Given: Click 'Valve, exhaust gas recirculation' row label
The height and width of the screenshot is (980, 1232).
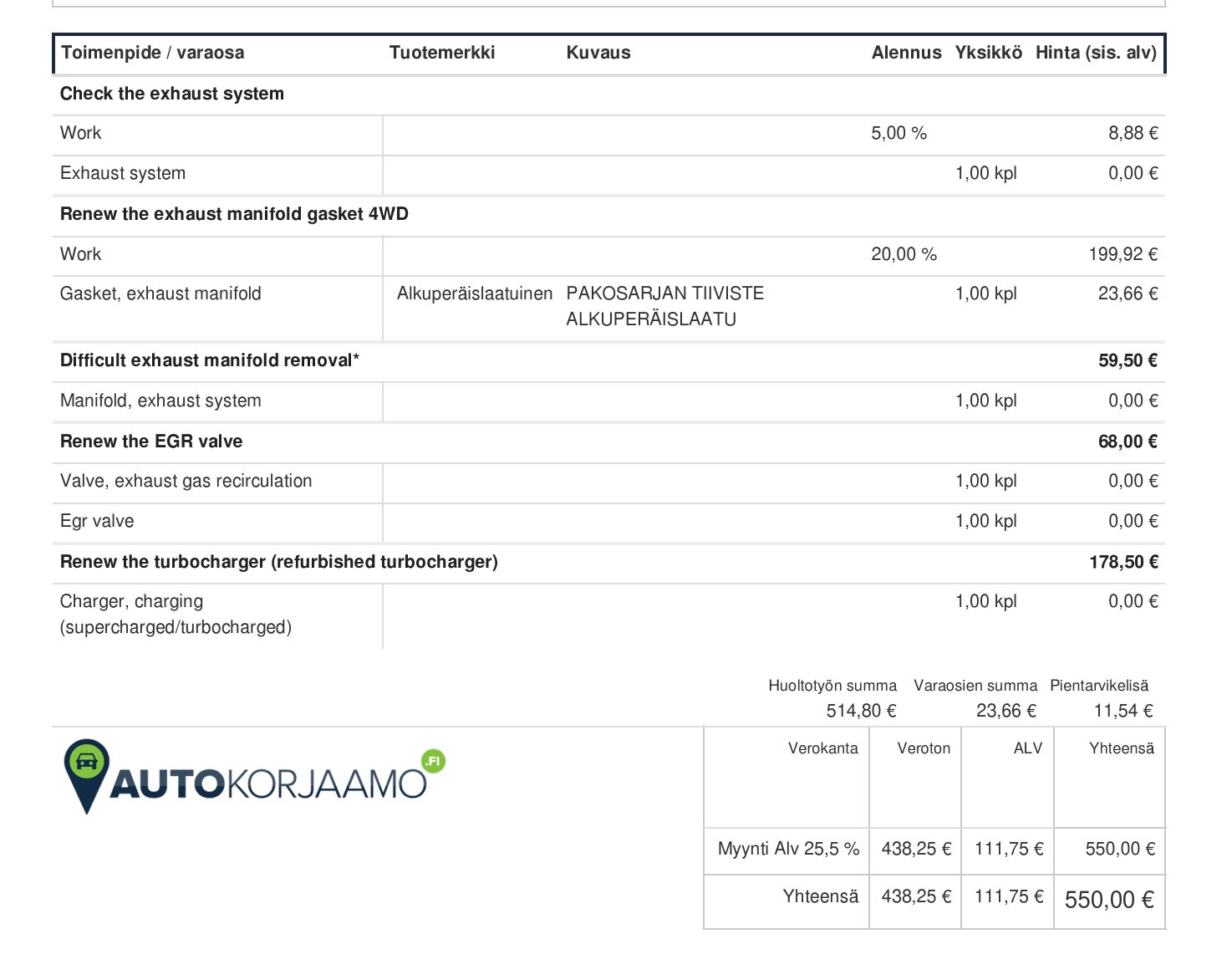Looking at the screenshot, I should (x=186, y=481).
